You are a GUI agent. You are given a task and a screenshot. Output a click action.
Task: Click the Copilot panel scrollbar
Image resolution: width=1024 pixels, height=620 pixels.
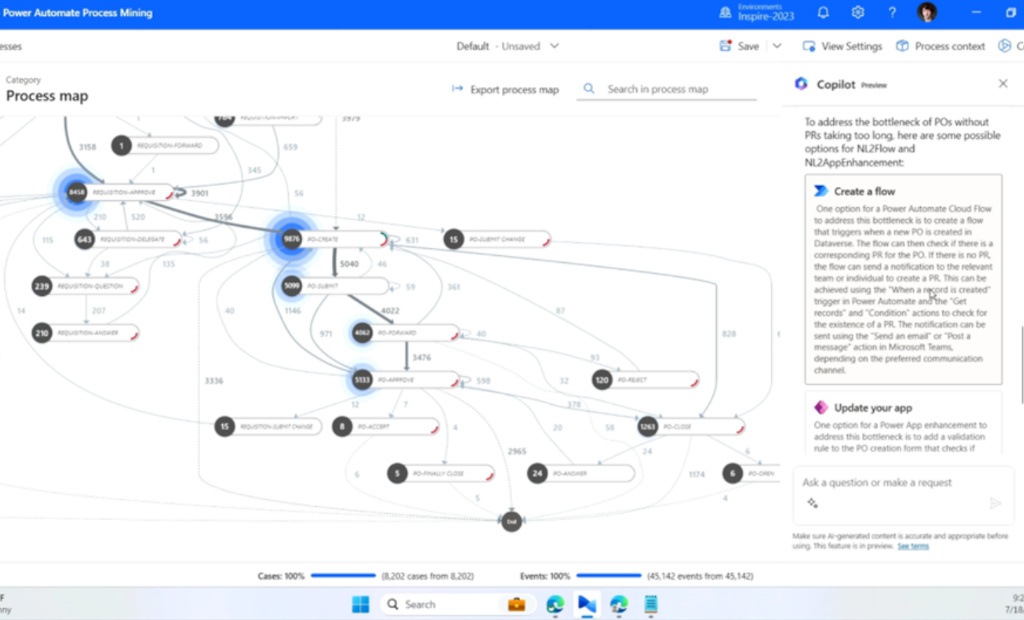(1021, 365)
